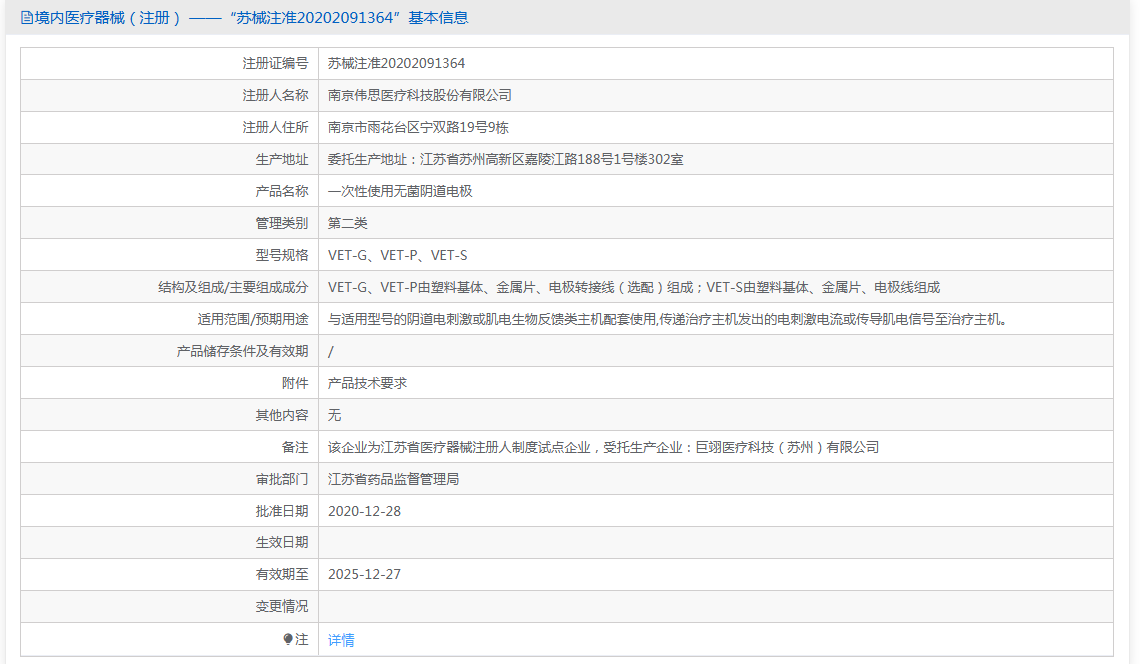This screenshot has height=664, width=1140.
Task: Click the structure composition text beginning VET-G、VET-P由塑料基体
Action: click(x=634, y=287)
